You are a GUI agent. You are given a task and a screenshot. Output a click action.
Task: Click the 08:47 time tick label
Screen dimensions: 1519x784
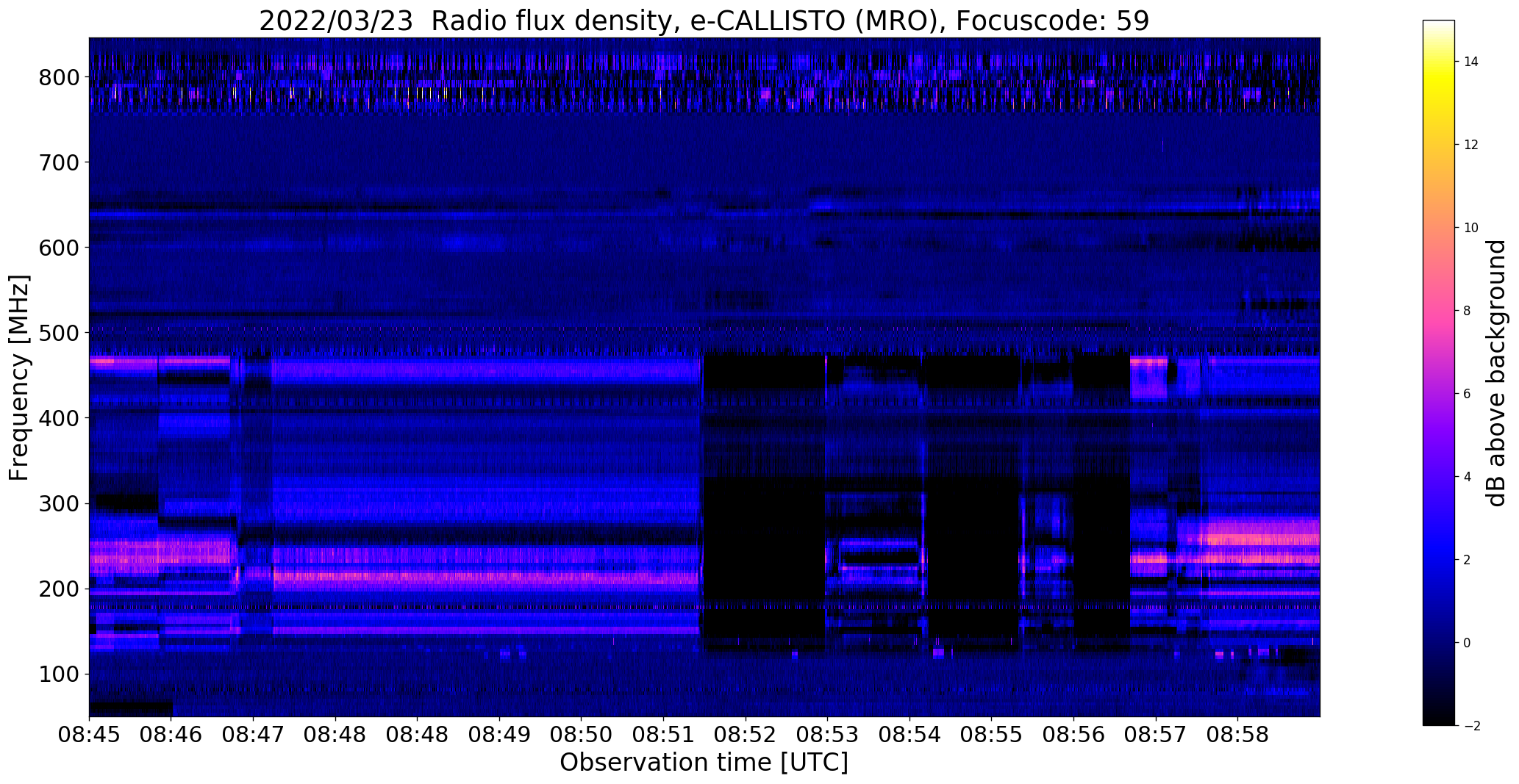coord(254,736)
